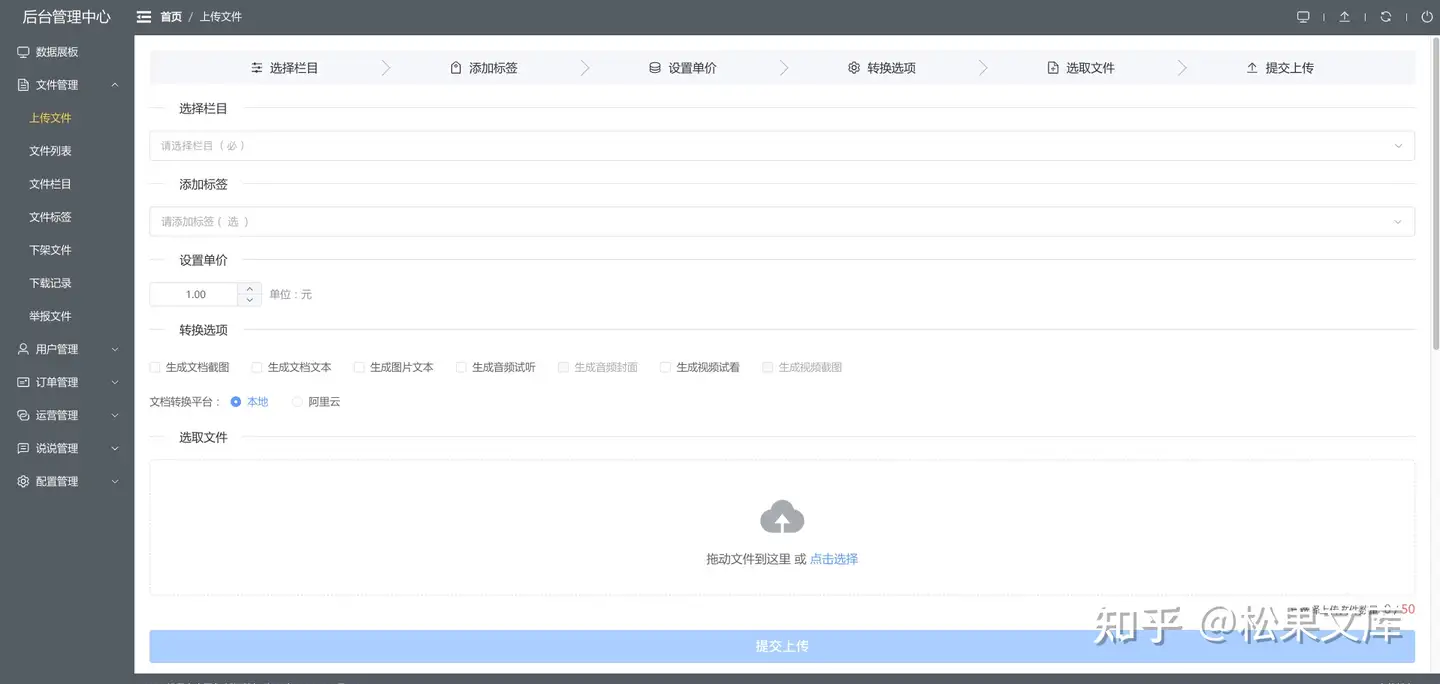Expand the 用户管理 menu chevron

(115, 349)
